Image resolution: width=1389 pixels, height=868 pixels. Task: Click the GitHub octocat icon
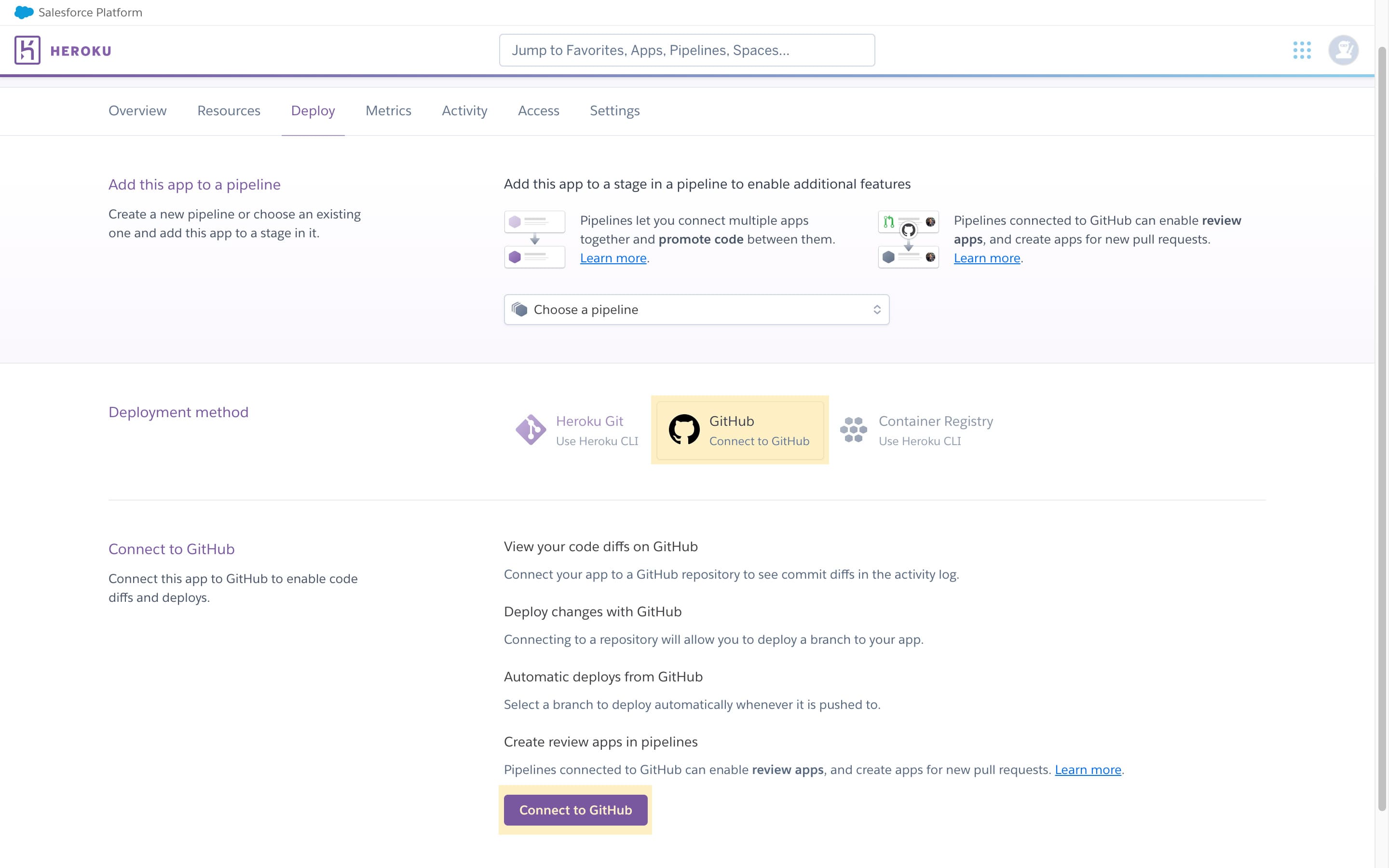pyautogui.click(x=683, y=429)
